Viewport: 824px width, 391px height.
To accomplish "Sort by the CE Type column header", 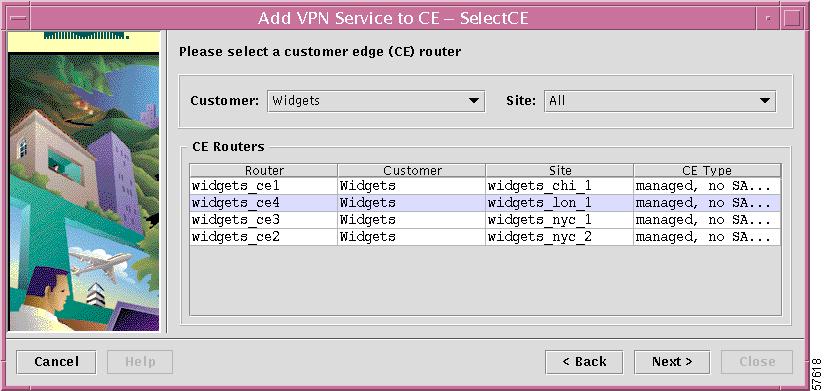I will [707, 170].
